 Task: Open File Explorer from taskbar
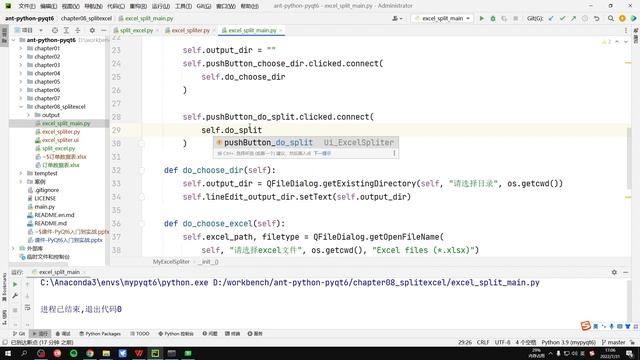click(x=106, y=353)
